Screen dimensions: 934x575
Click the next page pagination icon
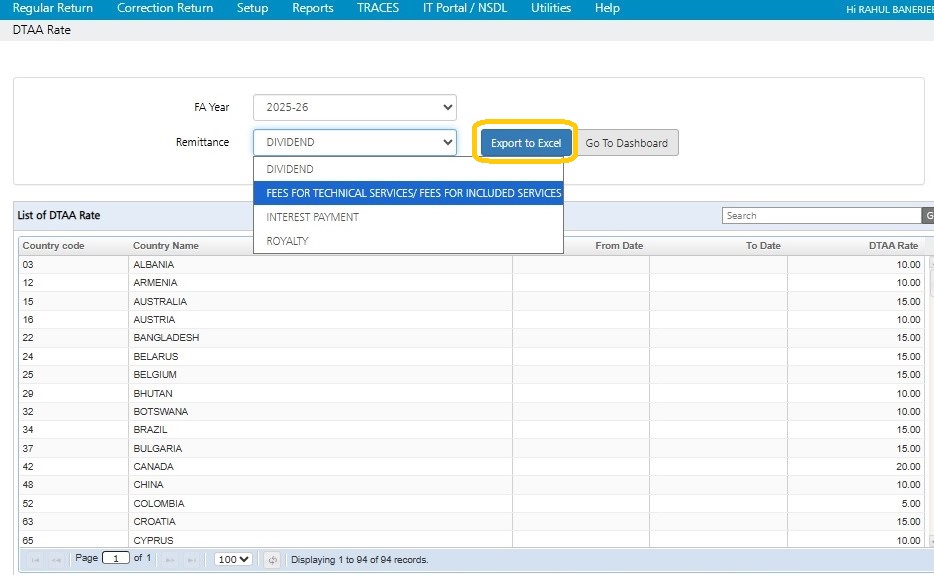169,560
